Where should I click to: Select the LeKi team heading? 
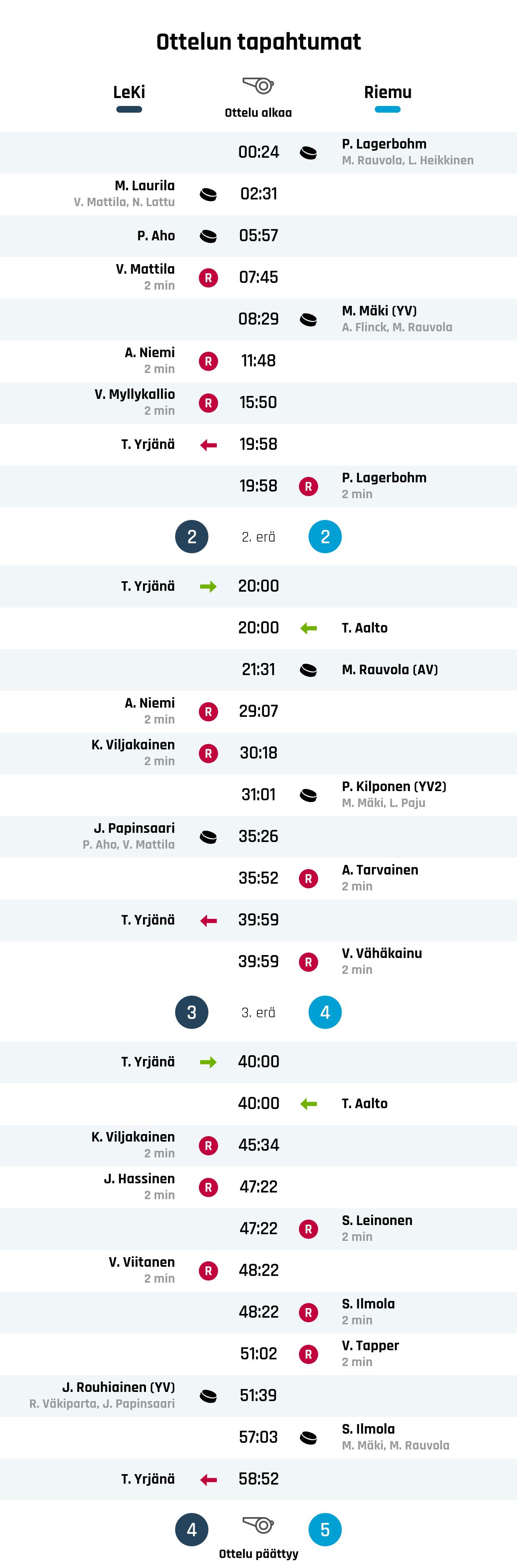click(129, 93)
